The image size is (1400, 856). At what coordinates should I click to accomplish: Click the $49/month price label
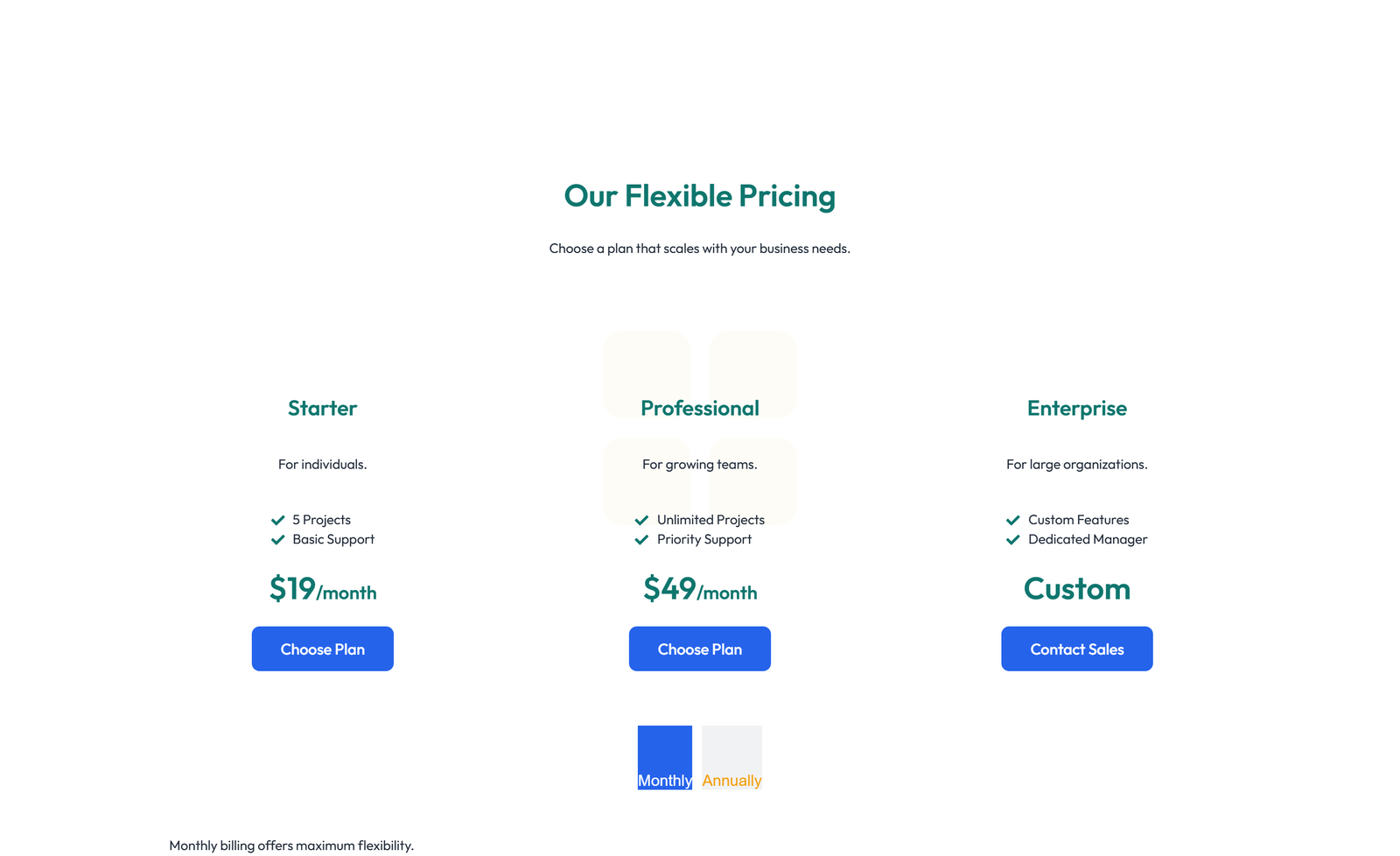point(699,590)
